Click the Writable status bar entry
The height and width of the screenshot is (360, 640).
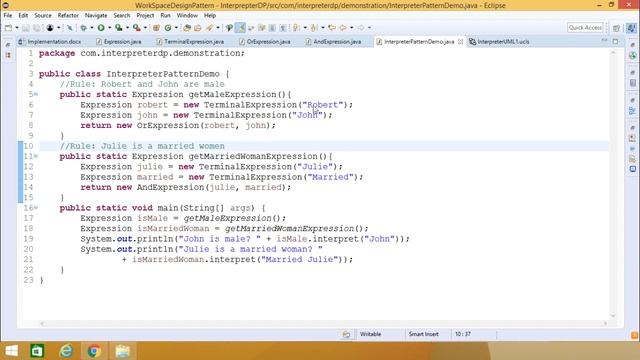pos(370,334)
